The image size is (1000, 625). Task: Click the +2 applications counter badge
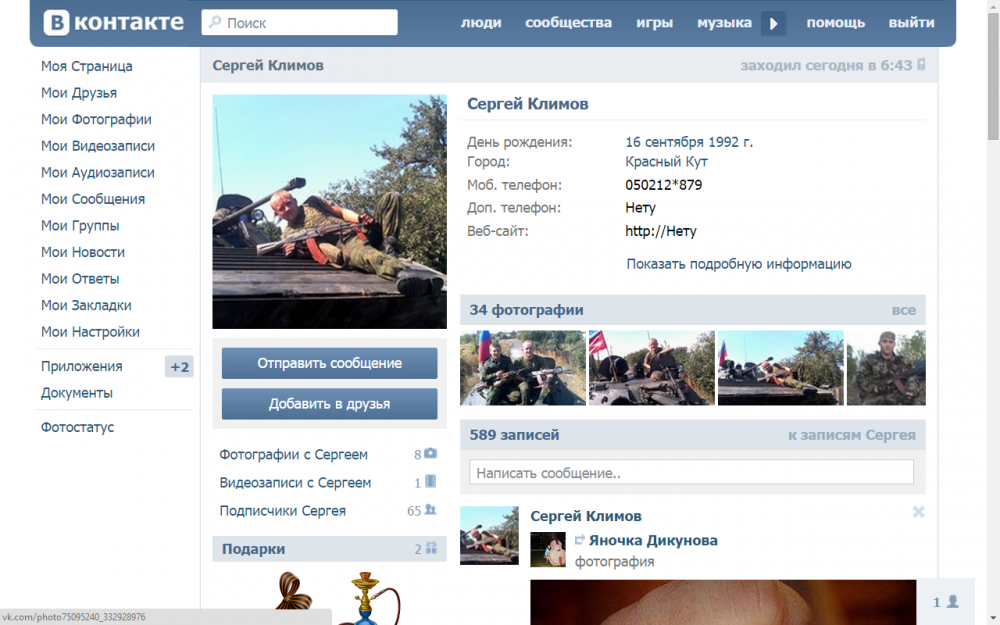pyautogui.click(x=179, y=367)
